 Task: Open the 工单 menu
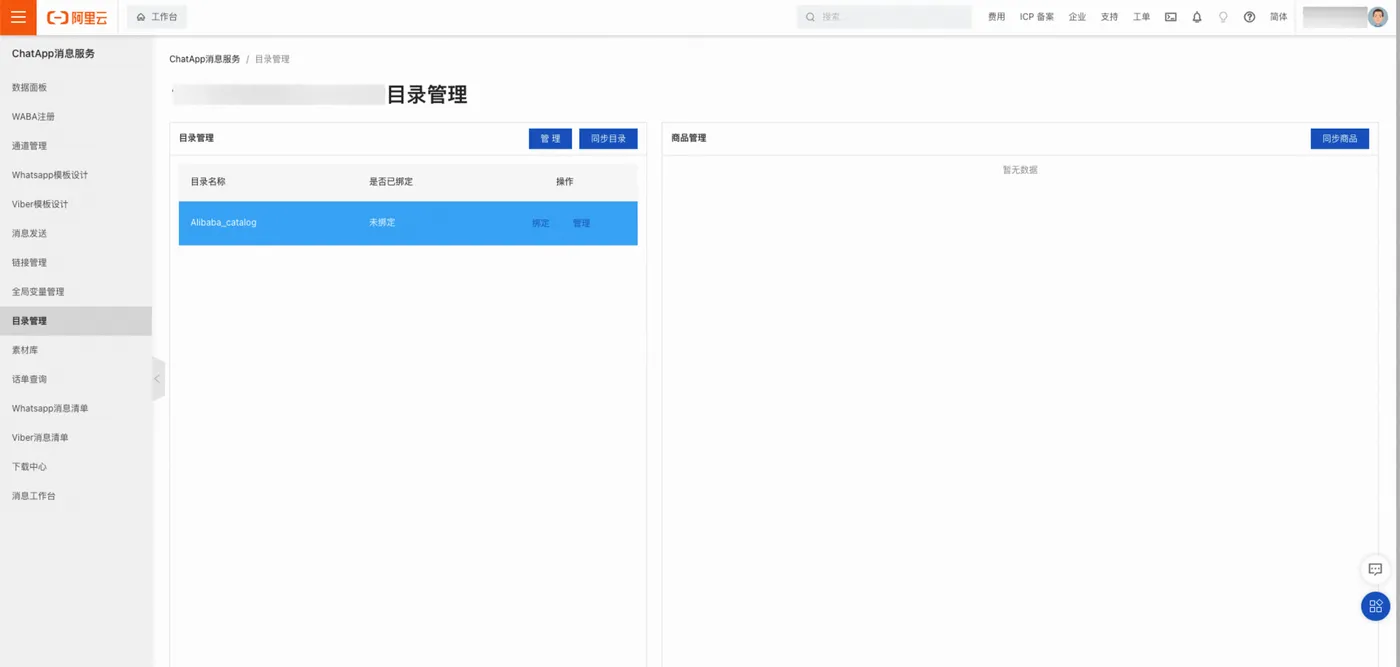pyautogui.click(x=1141, y=17)
